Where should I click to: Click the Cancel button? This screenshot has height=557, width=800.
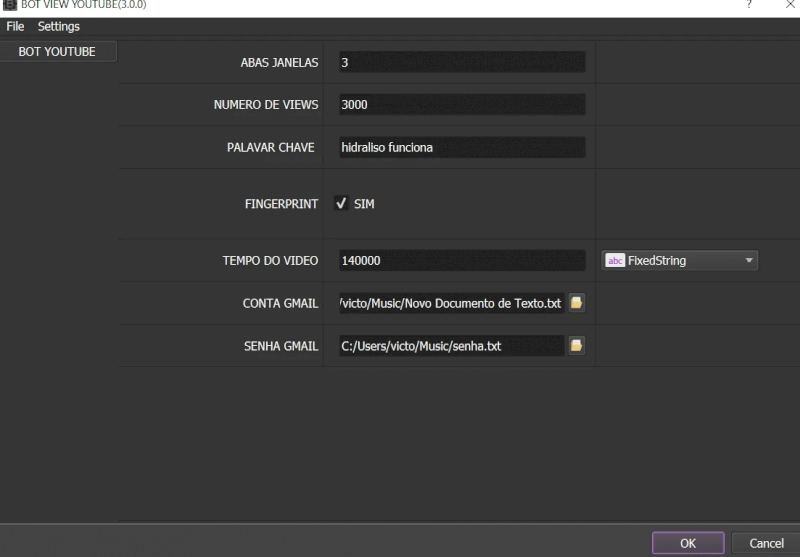[766, 543]
